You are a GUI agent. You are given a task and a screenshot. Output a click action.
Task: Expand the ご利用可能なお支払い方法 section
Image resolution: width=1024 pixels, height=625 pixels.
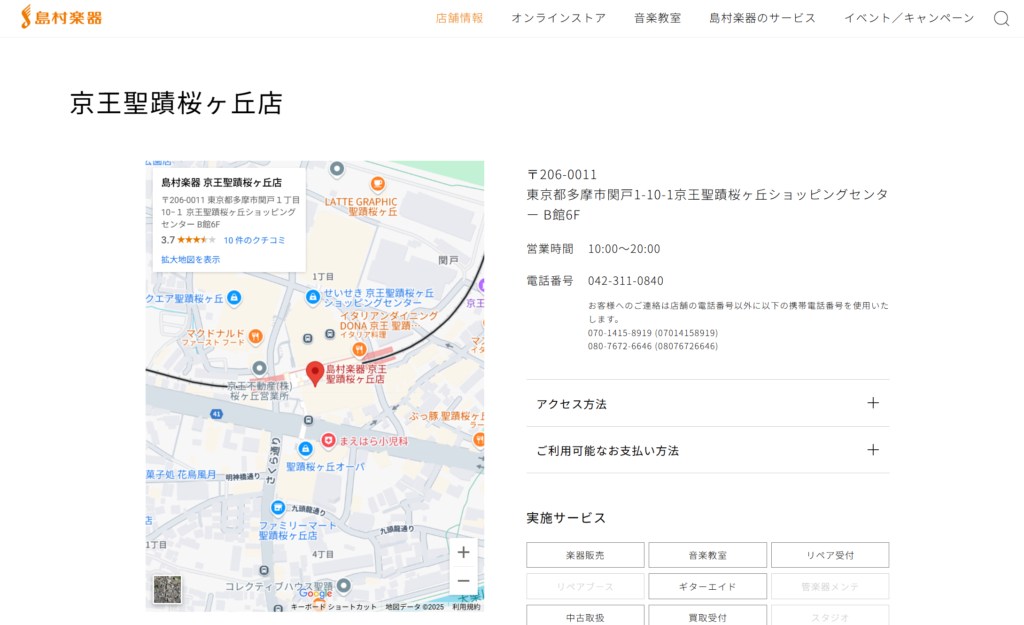coord(707,450)
